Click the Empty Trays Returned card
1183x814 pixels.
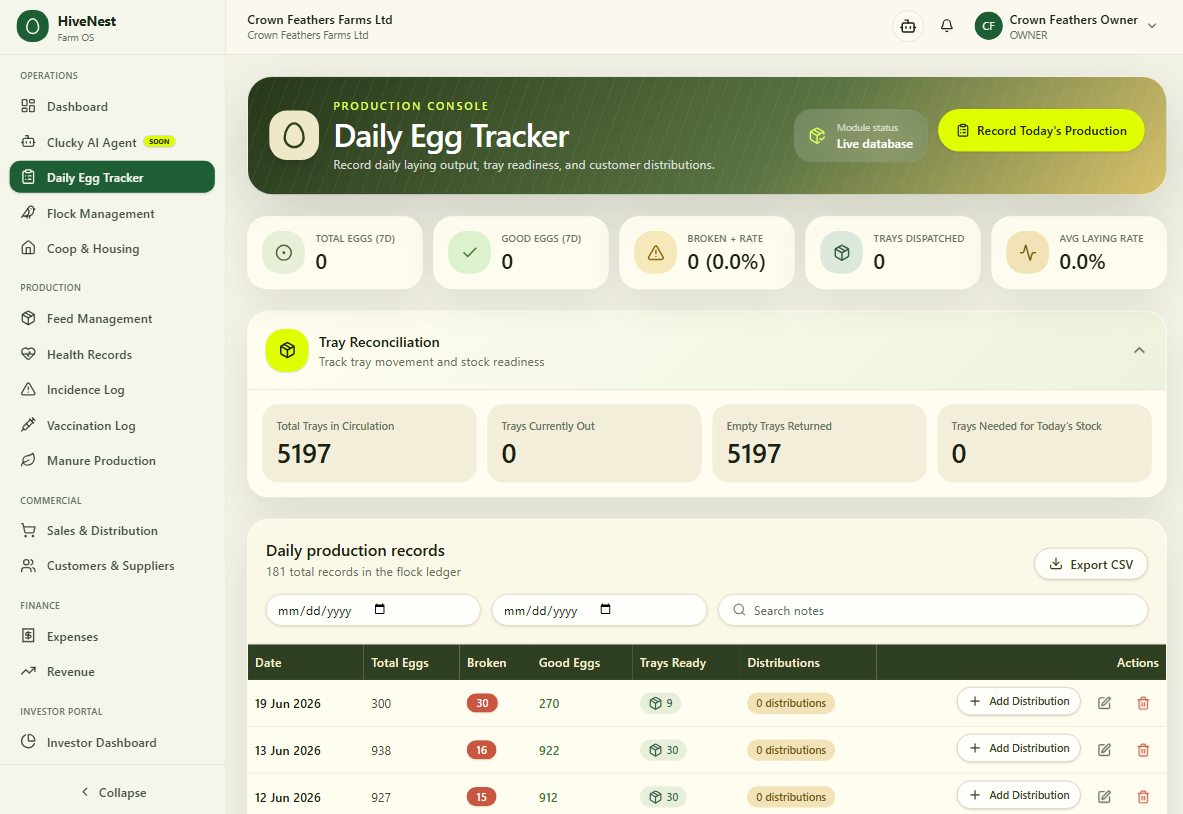(819, 444)
